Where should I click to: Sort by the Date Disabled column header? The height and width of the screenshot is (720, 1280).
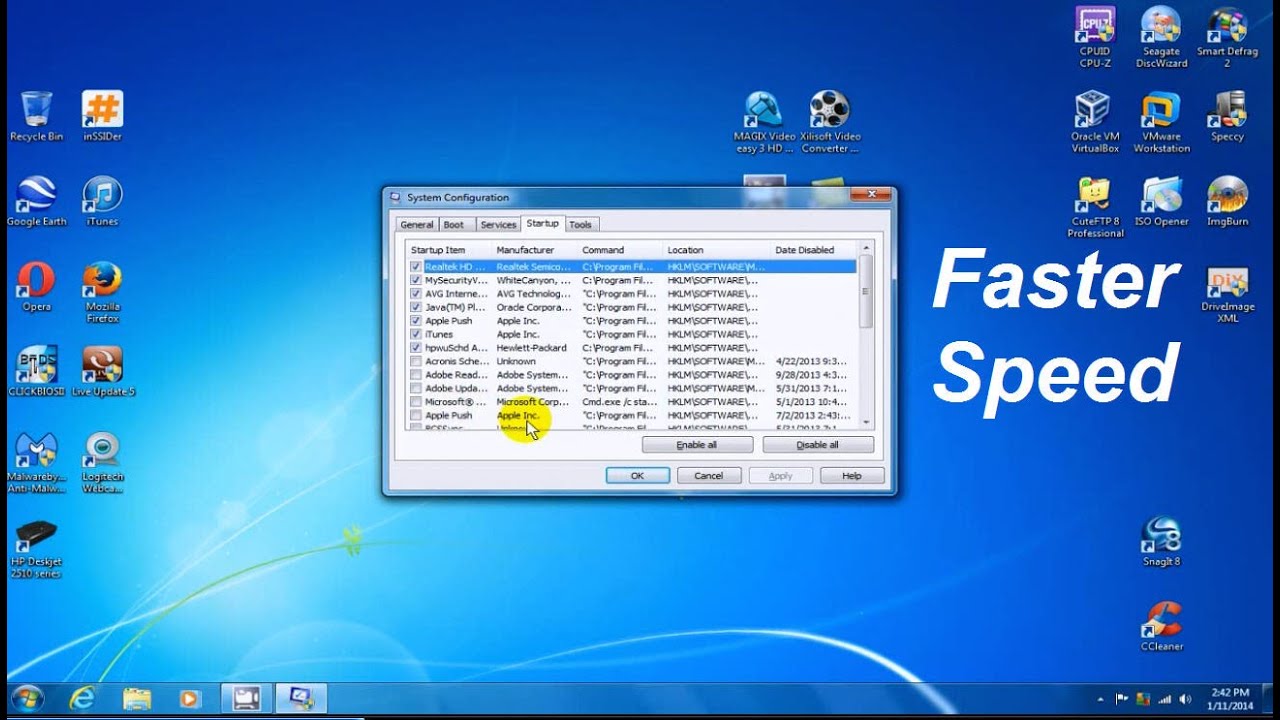click(x=814, y=250)
